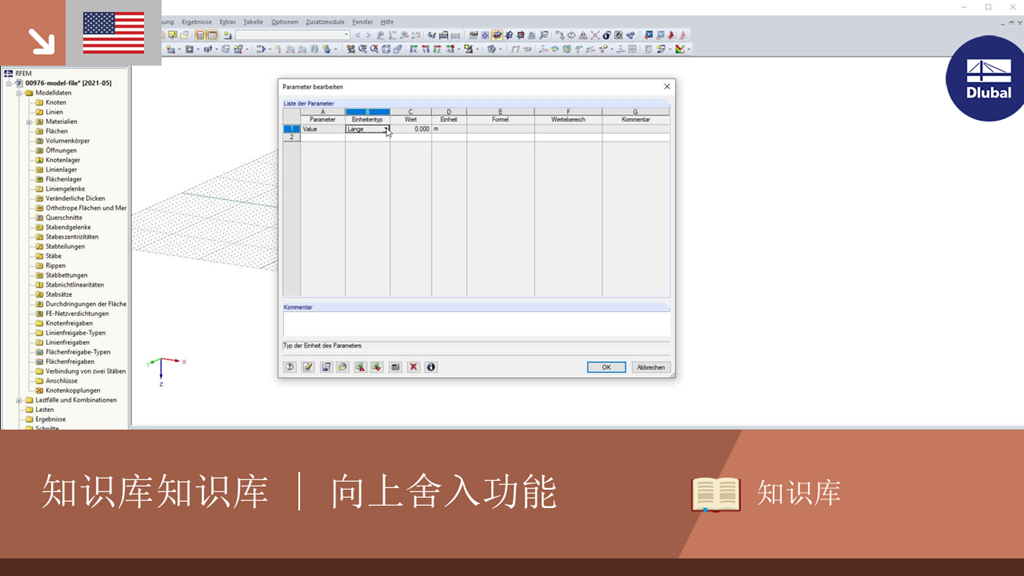Image resolution: width=1024 pixels, height=576 pixels.
Task: Click the Excel import icon in dialog toolbar
Action: click(376, 367)
